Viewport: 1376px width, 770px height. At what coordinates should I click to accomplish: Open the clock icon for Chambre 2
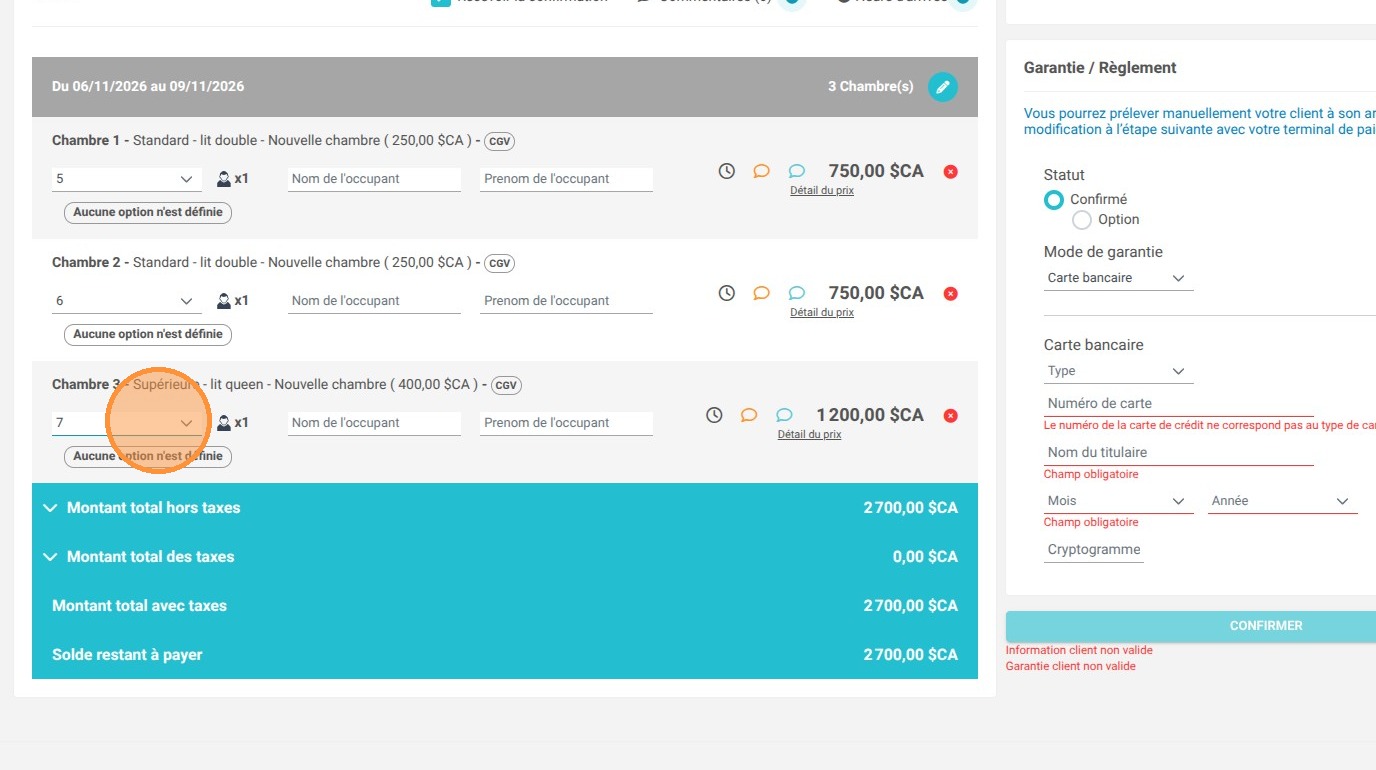coord(727,293)
